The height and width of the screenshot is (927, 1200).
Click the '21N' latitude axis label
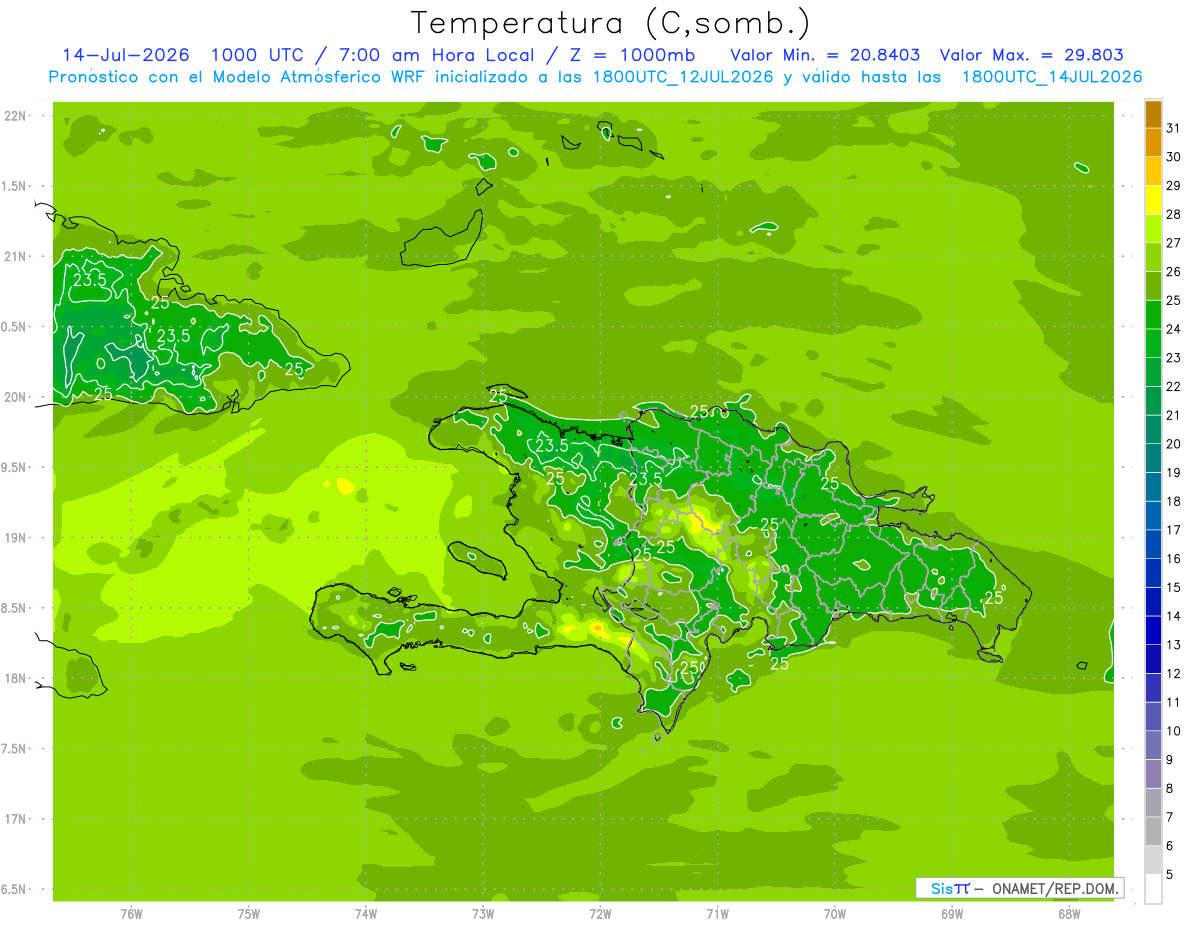(16, 257)
